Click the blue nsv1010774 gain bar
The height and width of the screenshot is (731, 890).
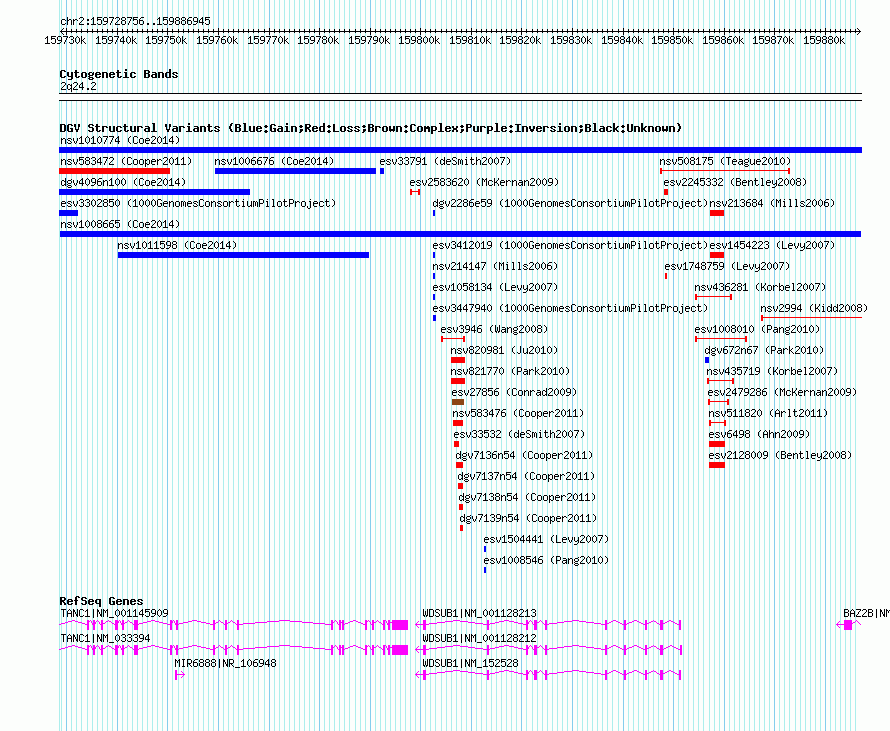[x=460, y=150]
